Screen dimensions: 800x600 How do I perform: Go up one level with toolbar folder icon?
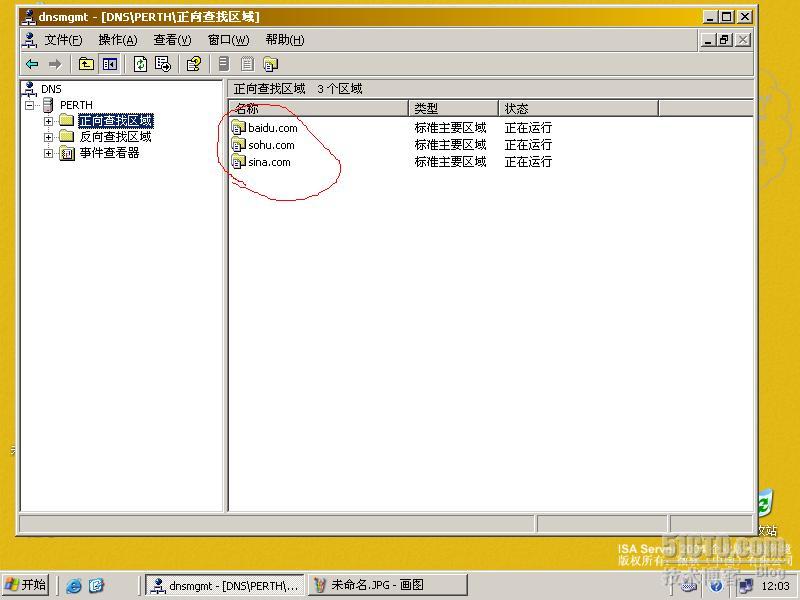pyautogui.click(x=86, y=64)
